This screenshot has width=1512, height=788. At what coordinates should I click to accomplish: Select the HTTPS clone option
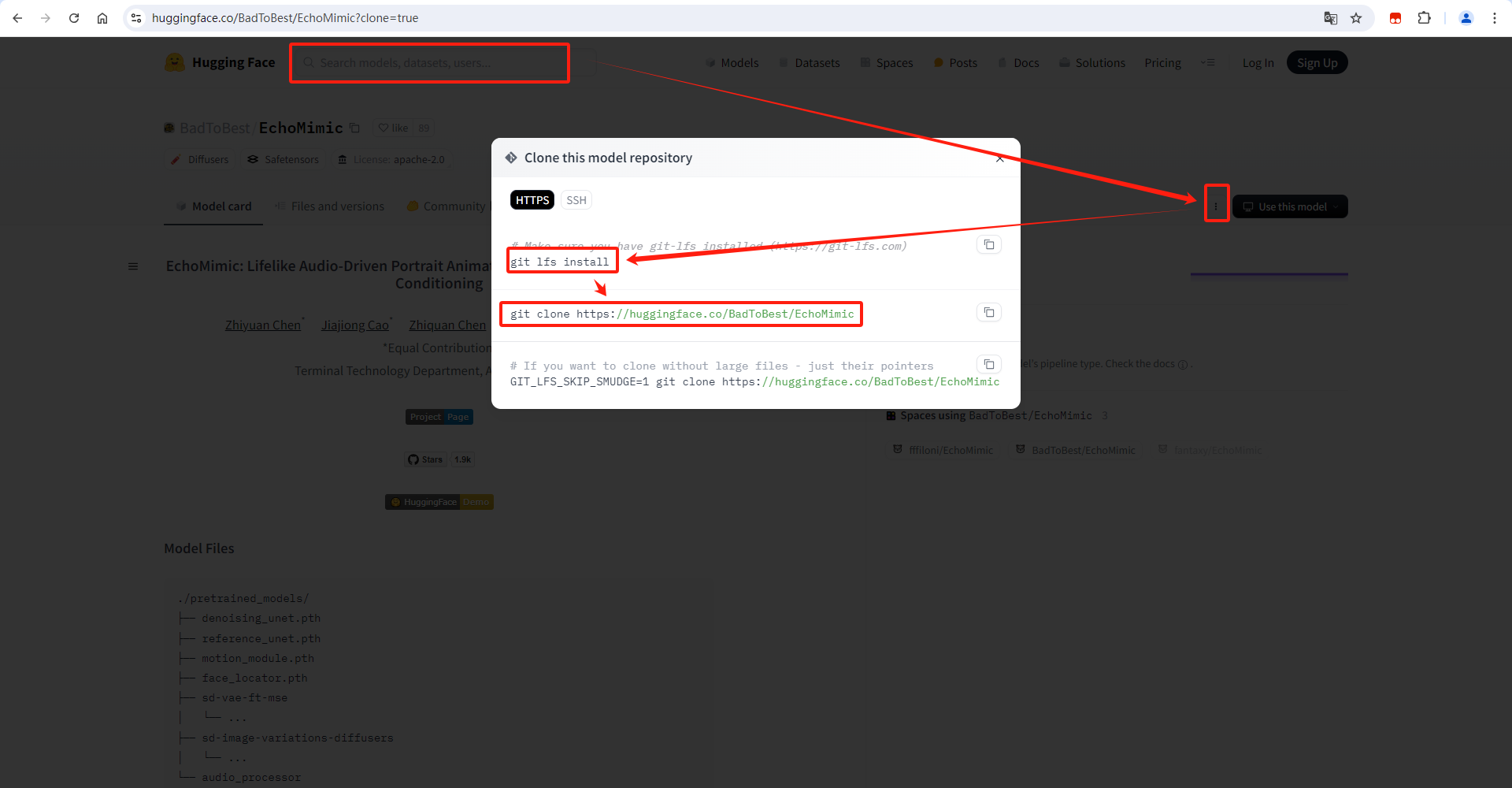532,200
